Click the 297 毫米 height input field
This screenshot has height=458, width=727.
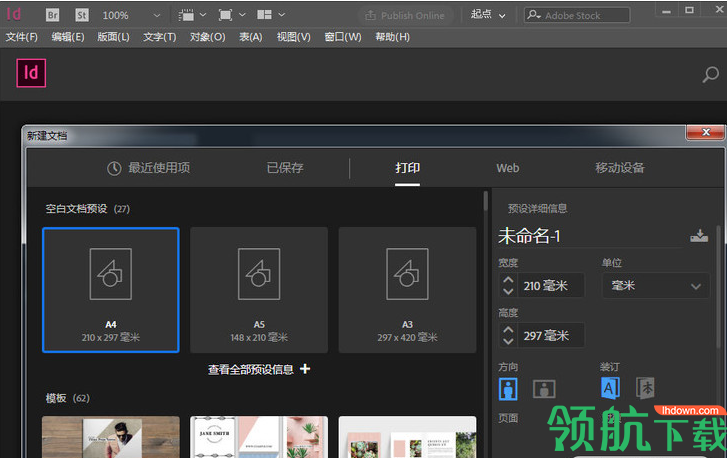pyautogui.click(x=552, y=336)
